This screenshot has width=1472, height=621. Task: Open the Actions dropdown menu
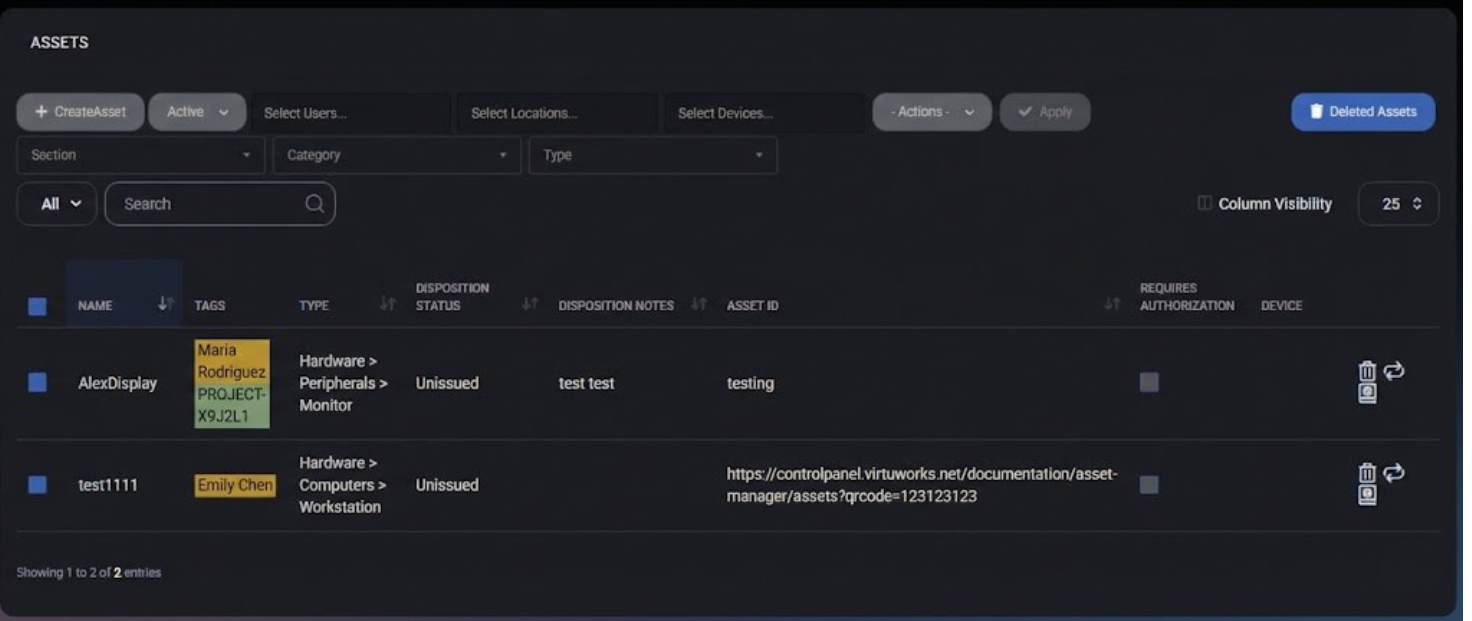click(931, 112)
